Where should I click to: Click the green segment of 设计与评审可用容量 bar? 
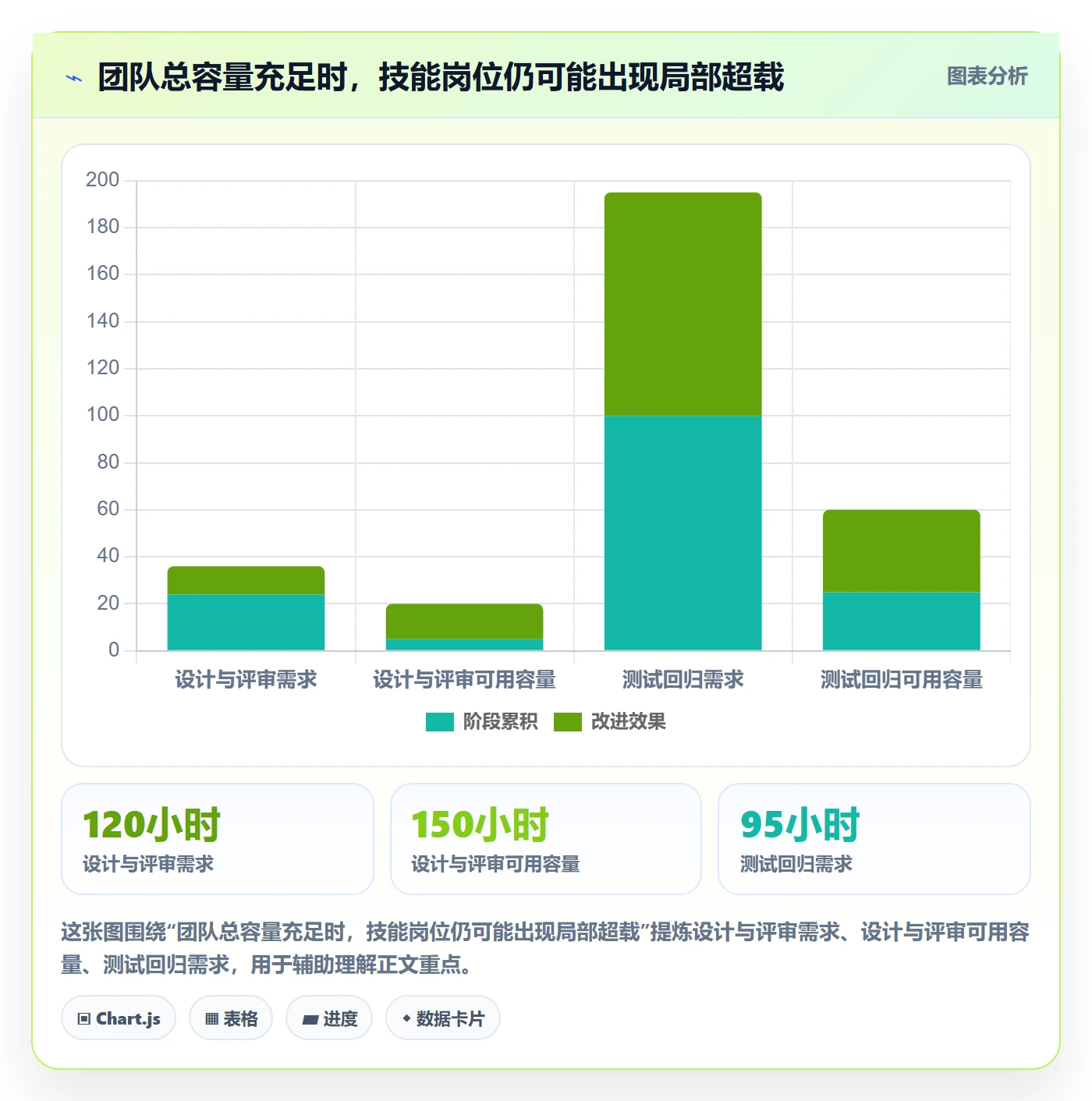[464, 621]
